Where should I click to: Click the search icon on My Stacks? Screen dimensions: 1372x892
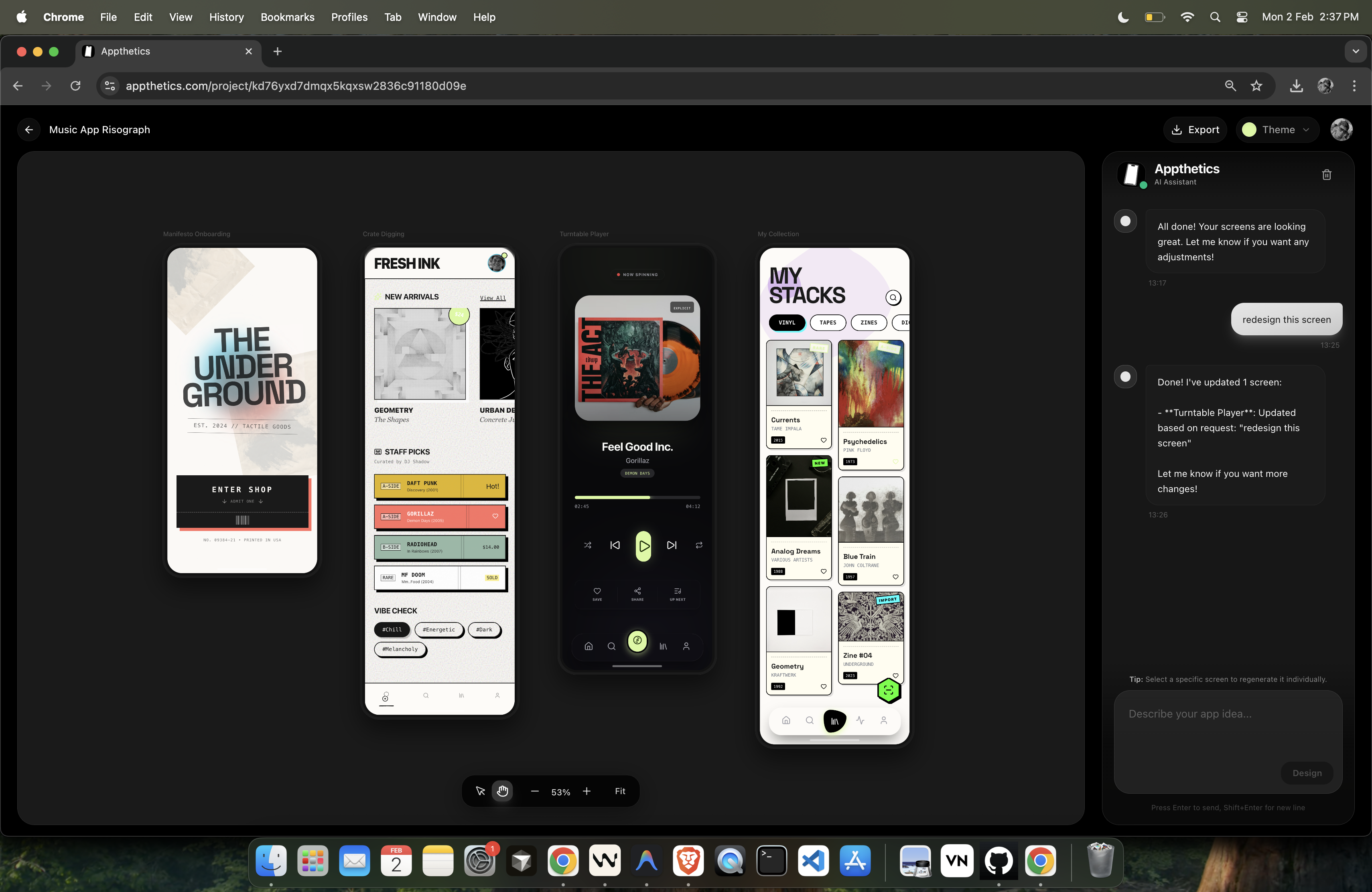893,298
